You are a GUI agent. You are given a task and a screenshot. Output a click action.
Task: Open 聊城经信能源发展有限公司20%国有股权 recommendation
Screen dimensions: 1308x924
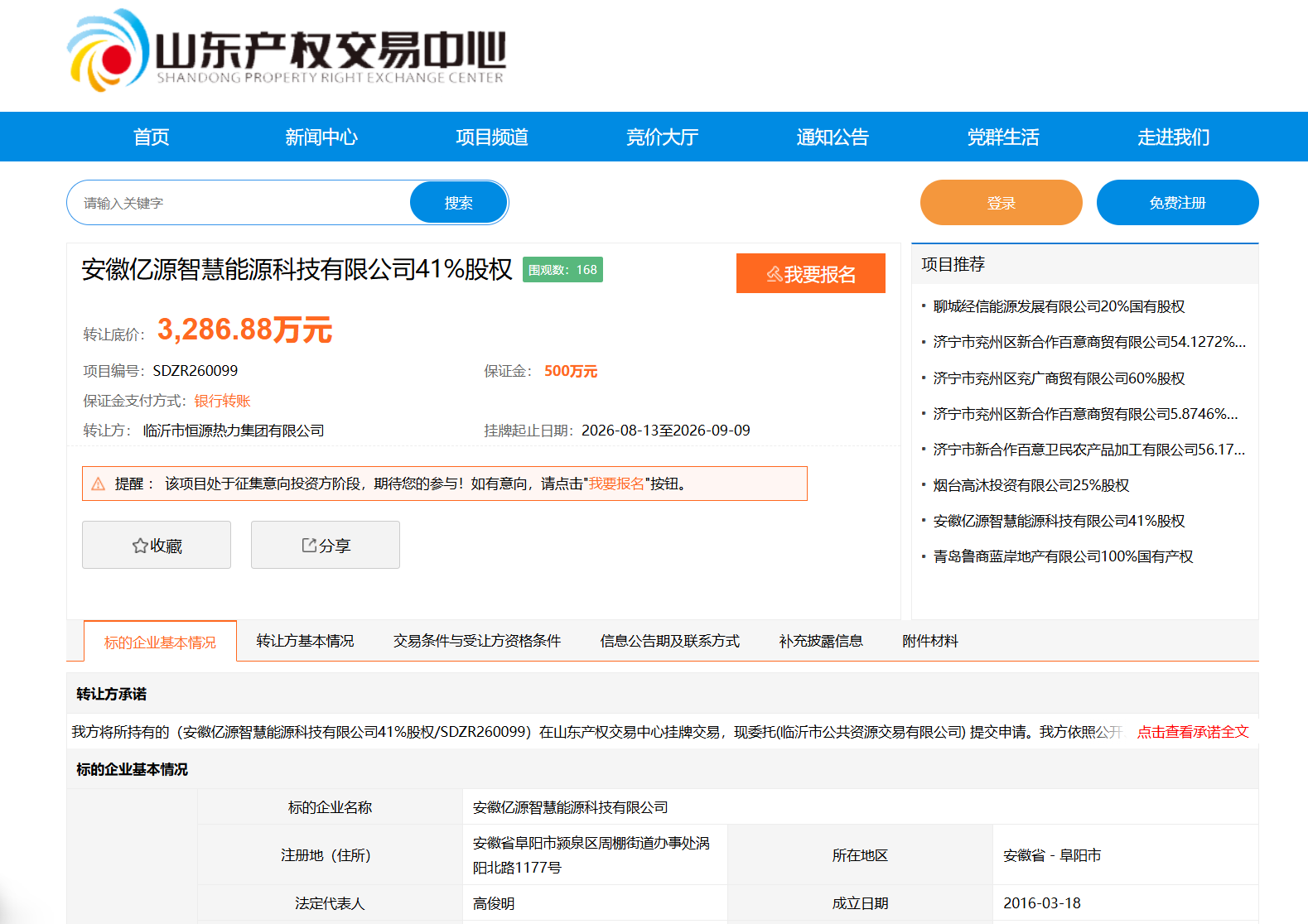pos(1059,306)
